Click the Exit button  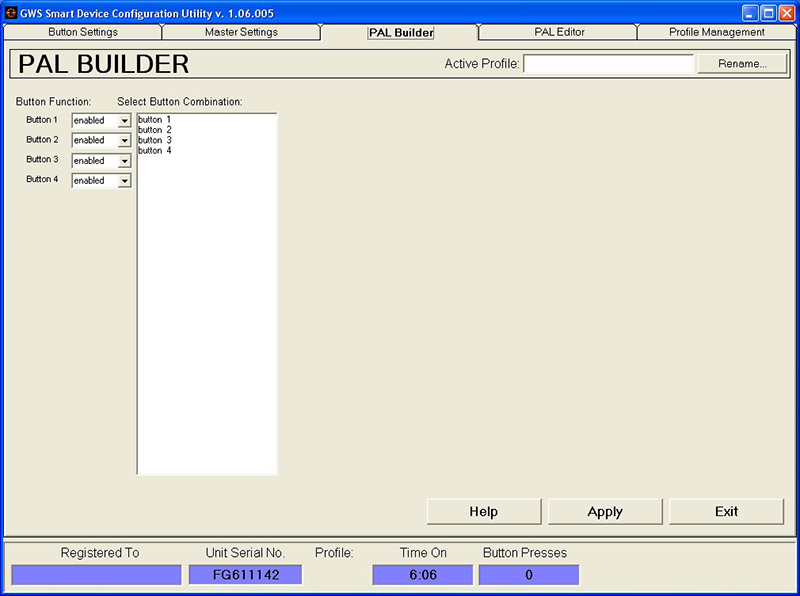coord(727,511)
